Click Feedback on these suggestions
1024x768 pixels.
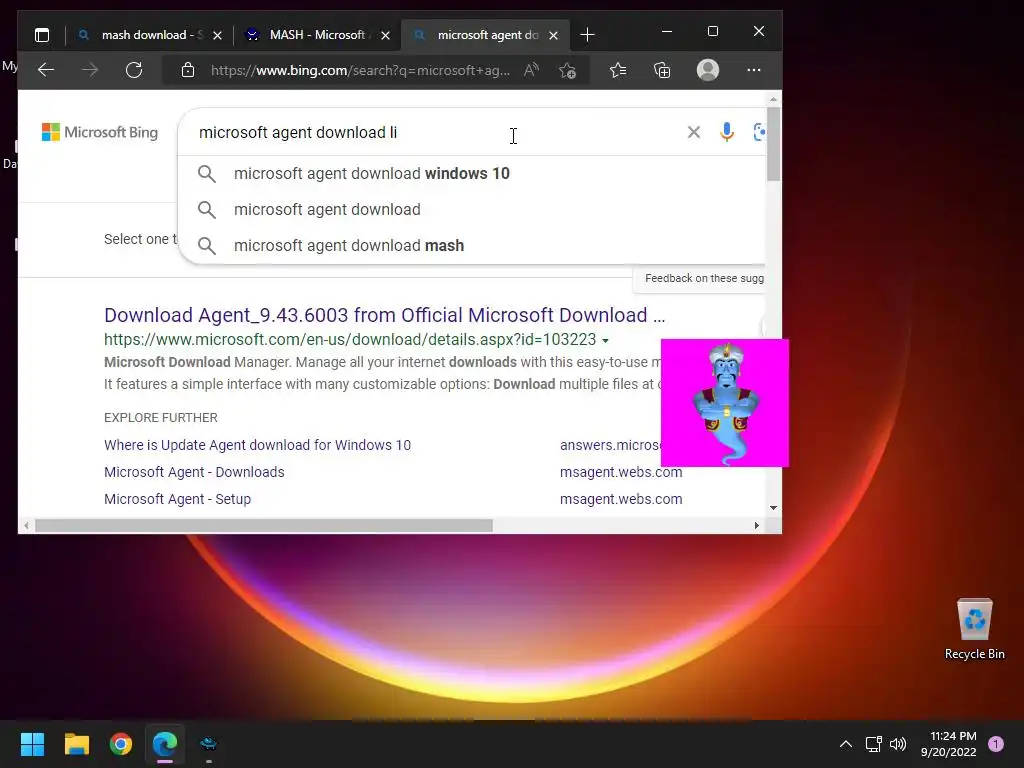[704, 278]
